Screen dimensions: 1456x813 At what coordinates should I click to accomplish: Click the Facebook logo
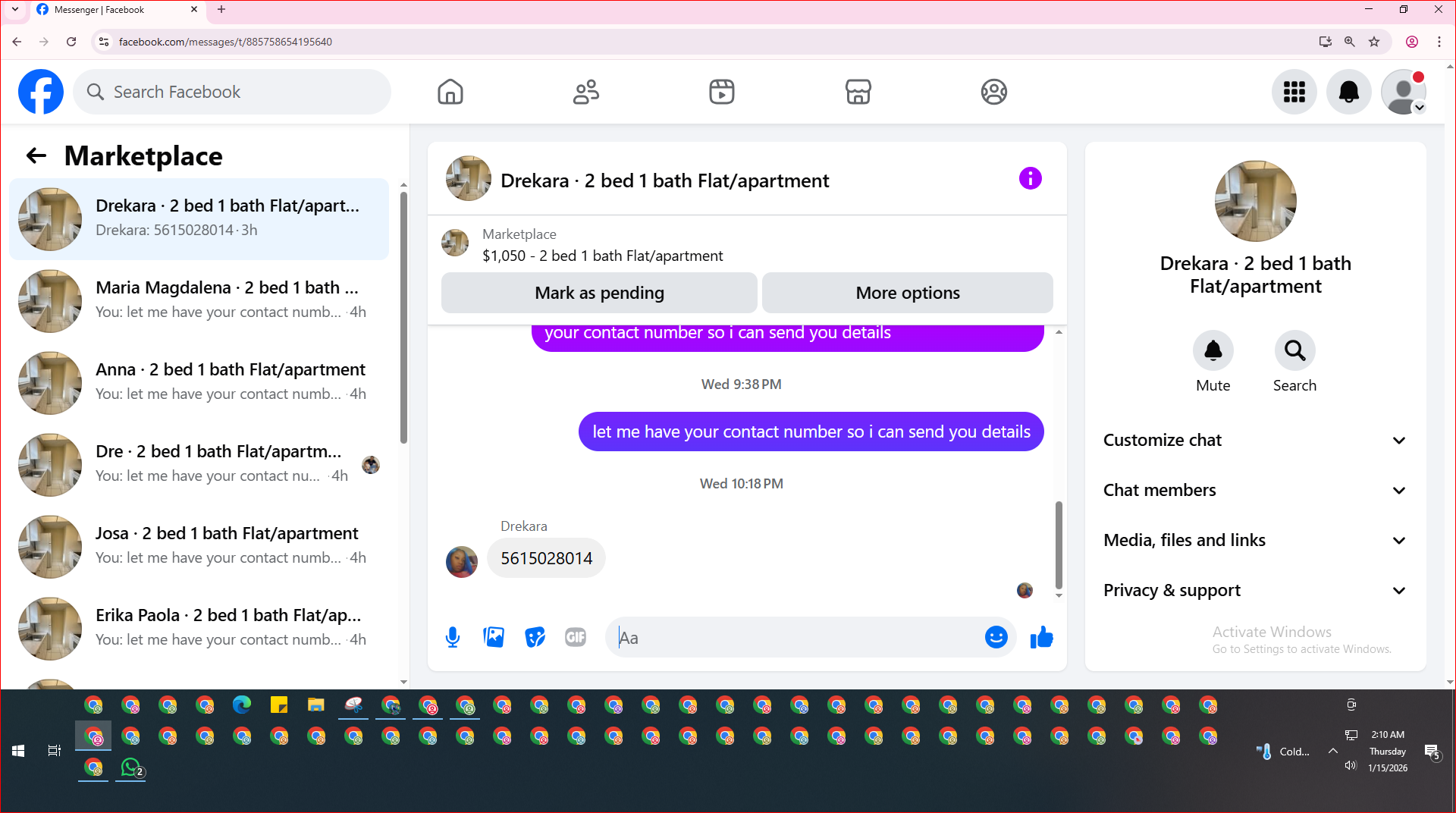[x=41, y=92]
